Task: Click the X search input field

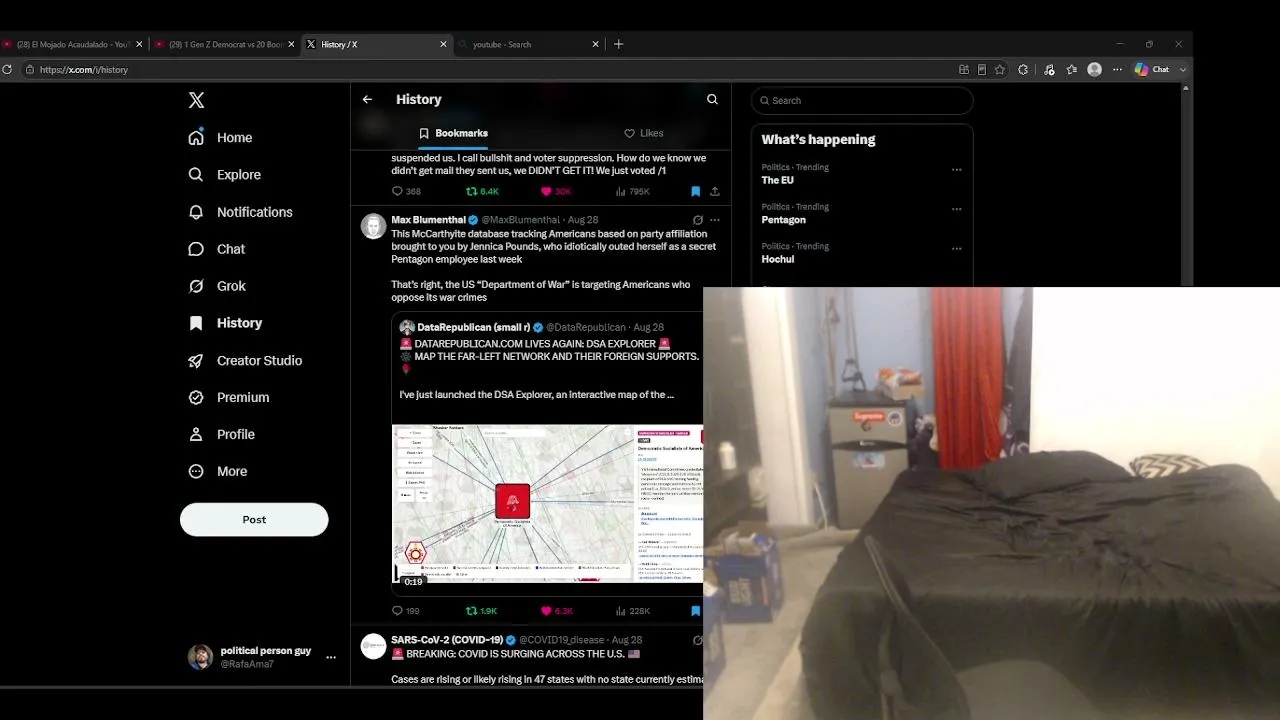Action: (862, 100)
